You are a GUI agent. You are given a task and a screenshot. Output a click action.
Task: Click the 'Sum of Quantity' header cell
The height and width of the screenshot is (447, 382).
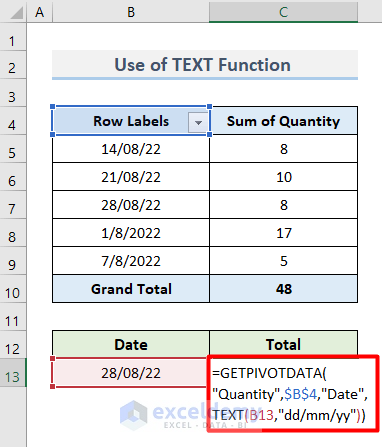283,121
